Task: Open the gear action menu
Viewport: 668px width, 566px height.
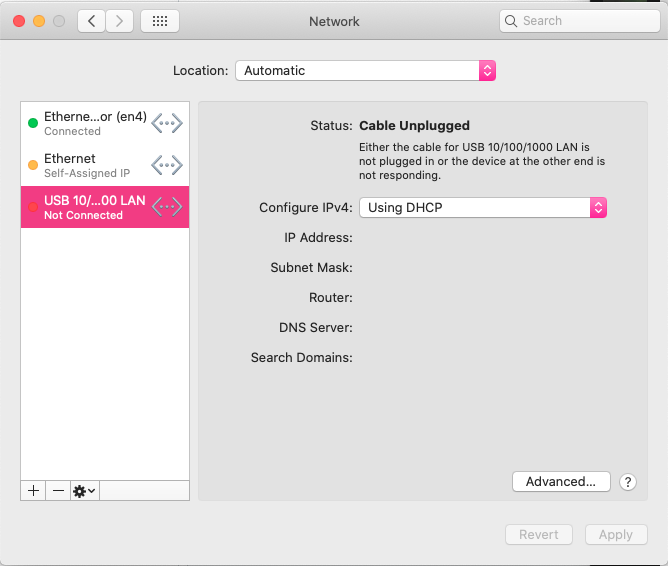Action: coord(84,491)
